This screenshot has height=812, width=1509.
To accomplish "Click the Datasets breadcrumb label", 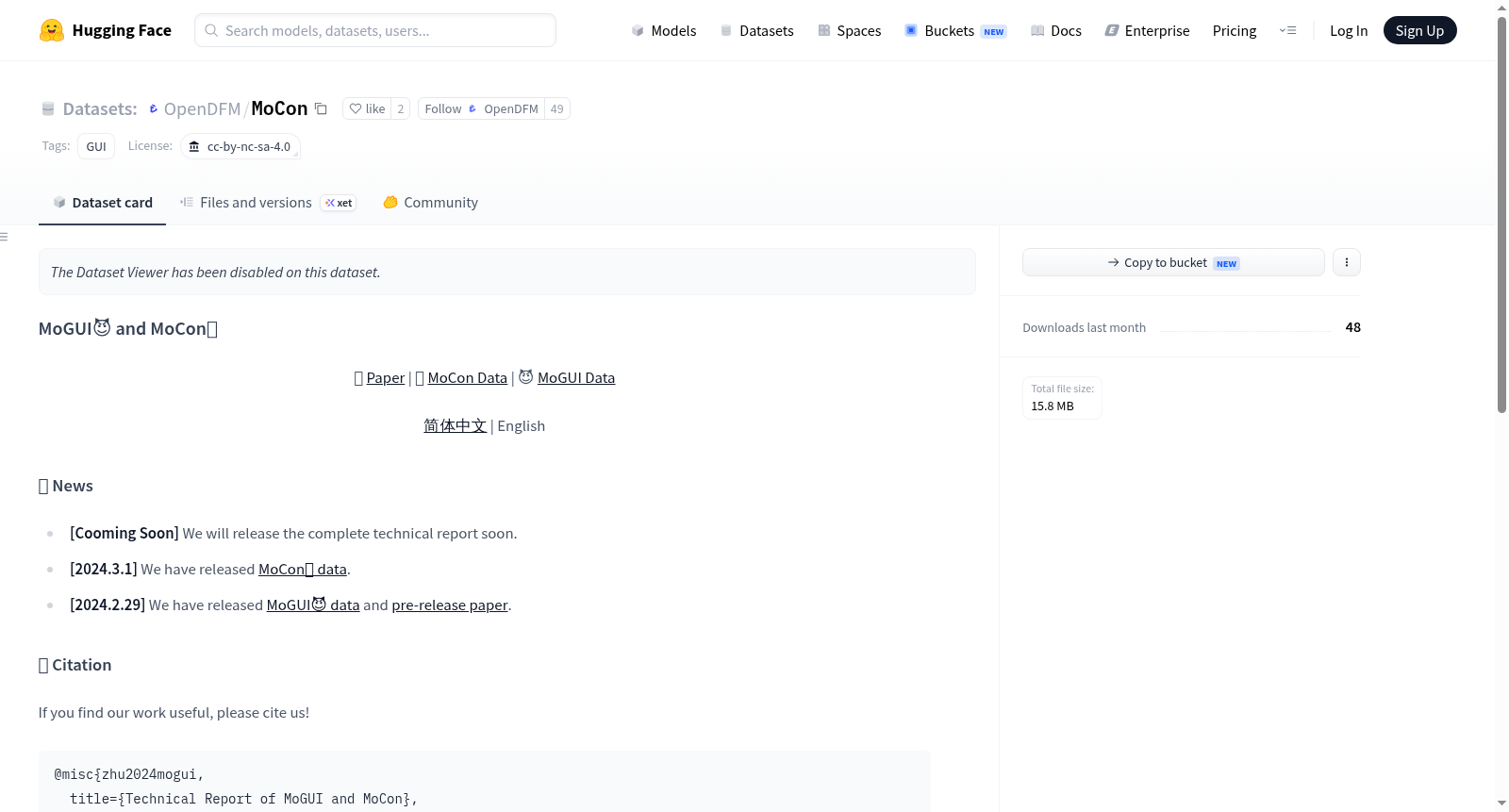I will pos(99,108).
